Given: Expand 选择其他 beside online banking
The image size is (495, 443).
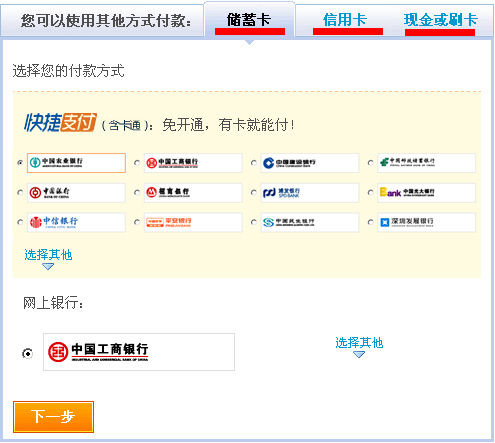Looking at the screenshot, I should click(359, 343).
